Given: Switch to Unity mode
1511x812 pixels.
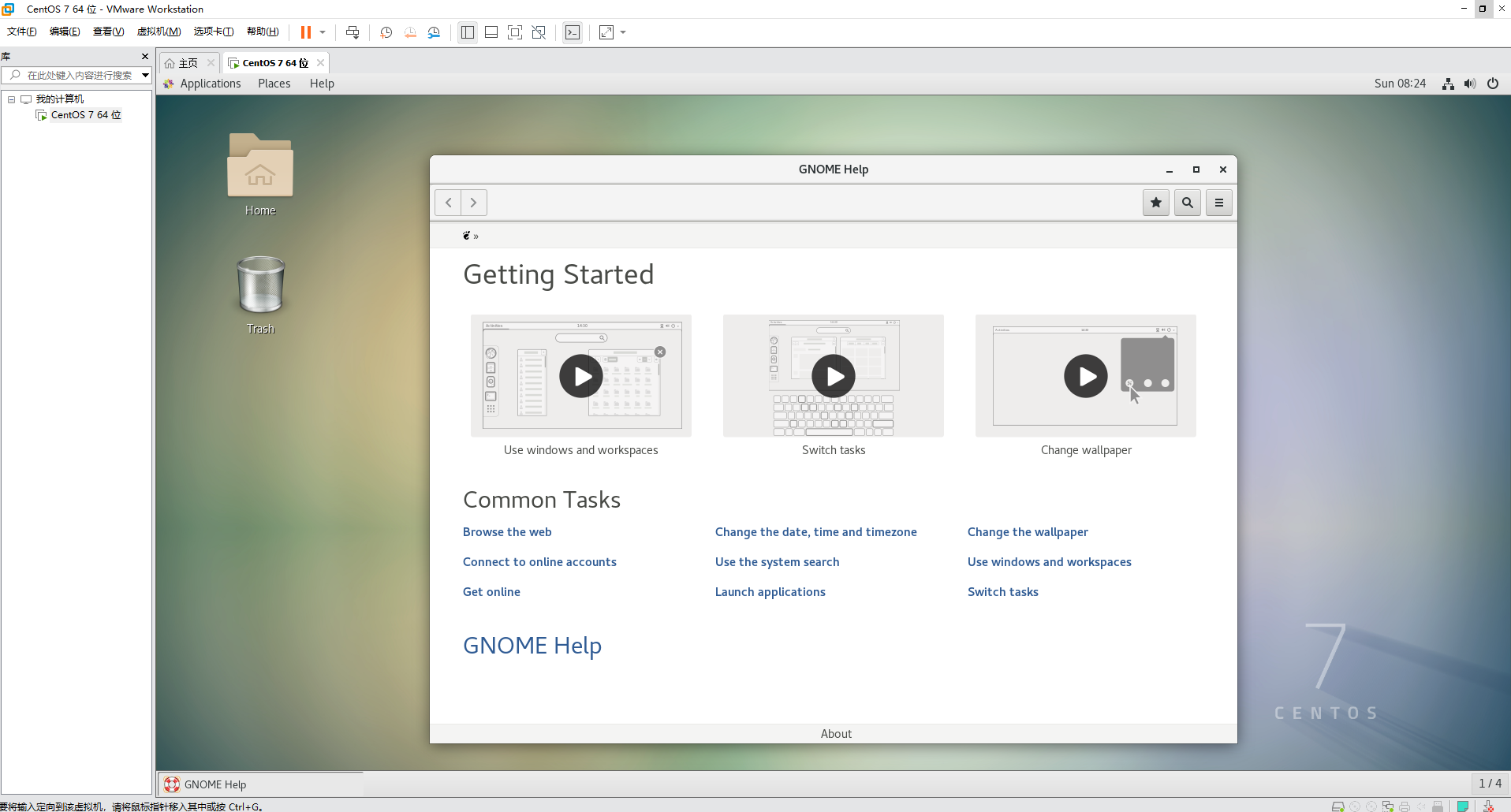Looking at the screenshot, I should (539, 32).
